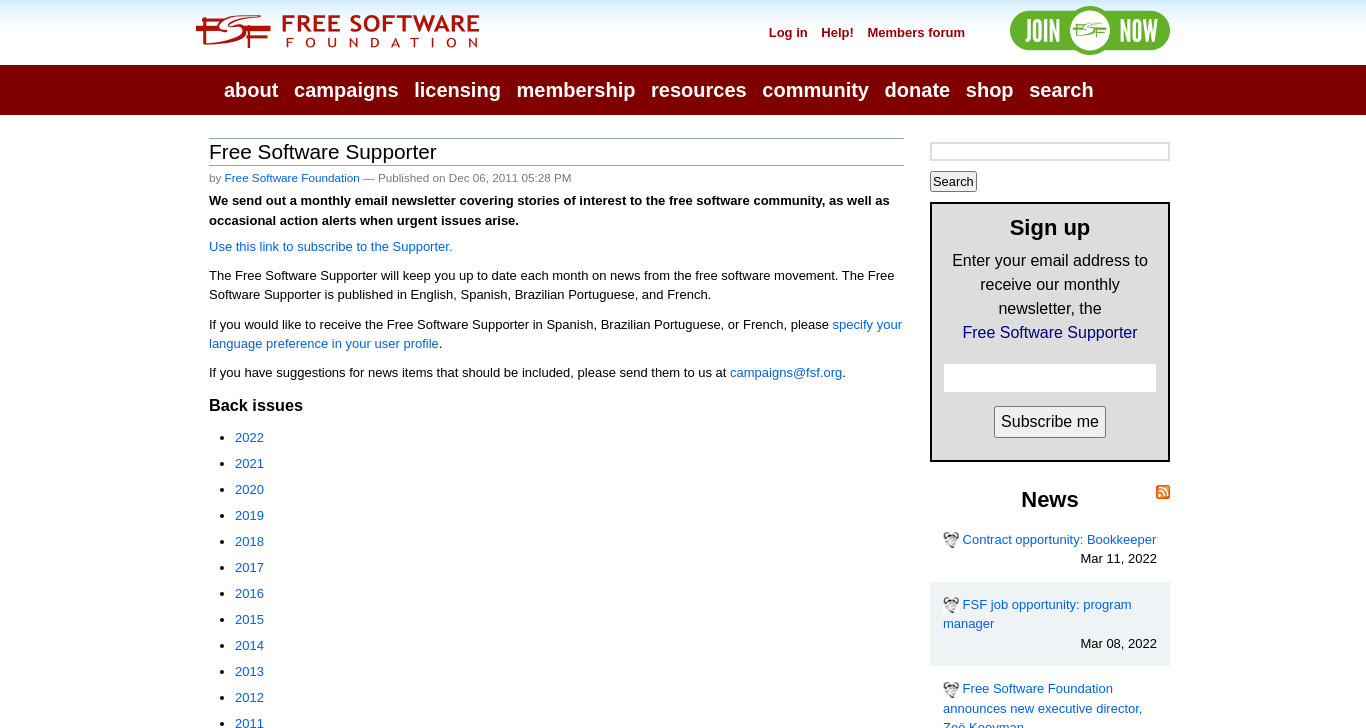
Task: Open the 2019 back issues
Action: [249, 516]
